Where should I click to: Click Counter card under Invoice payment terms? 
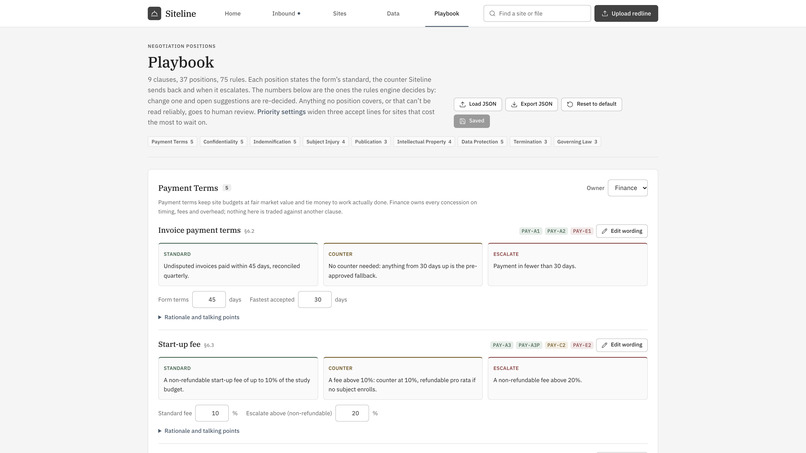[x=403, y=264]
